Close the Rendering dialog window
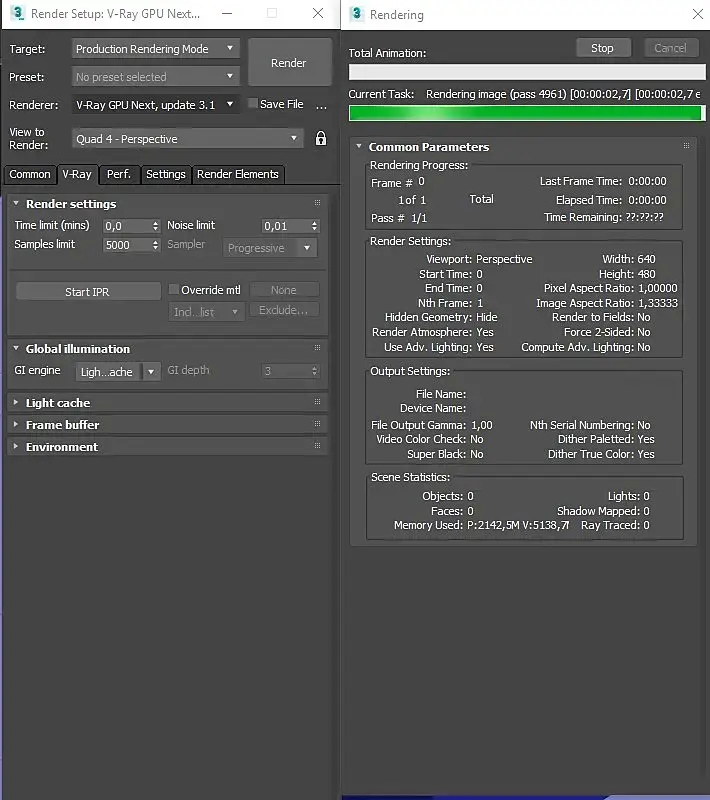This screenshot has height=800, width=710. [x=698, y=14]
